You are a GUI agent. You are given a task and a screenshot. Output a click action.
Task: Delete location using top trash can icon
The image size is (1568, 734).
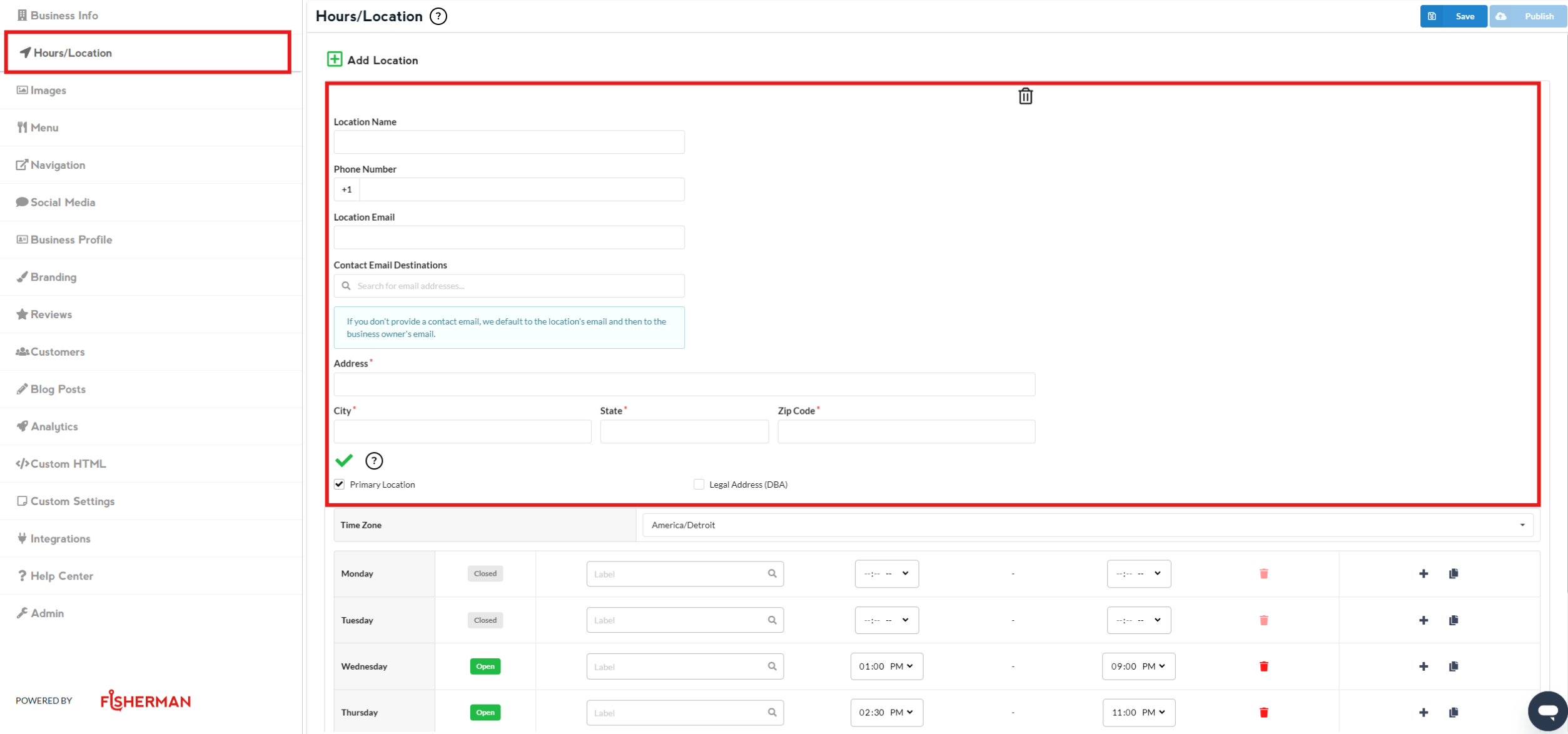point(1025,96)
